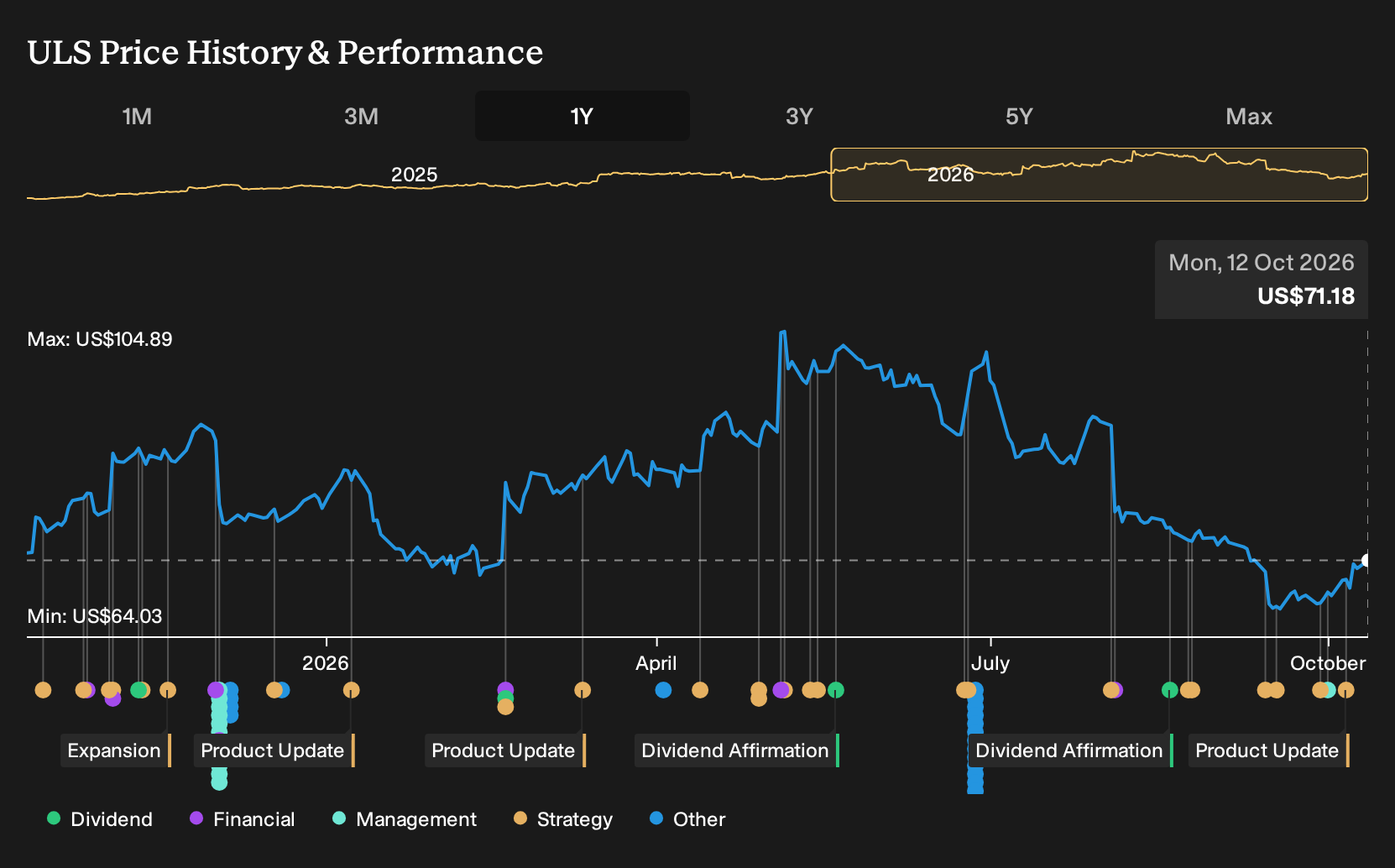This screenshot has width=1395, height=868.
Task: Click the Max: US$104.89 label
Action: pyautogui.click(x=100, y=339)
